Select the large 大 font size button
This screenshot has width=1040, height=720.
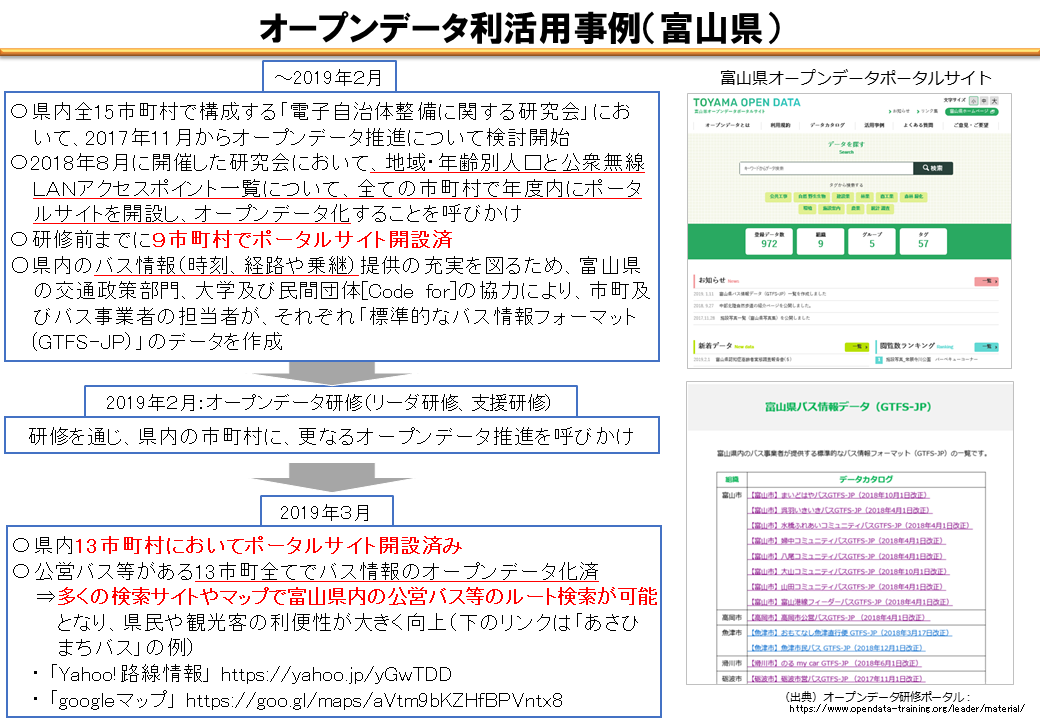tap(993, 102)
